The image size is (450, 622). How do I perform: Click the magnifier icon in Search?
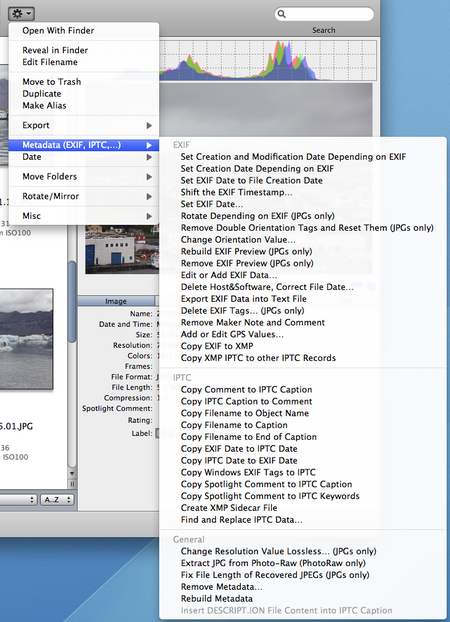click(x=282, y=14)
